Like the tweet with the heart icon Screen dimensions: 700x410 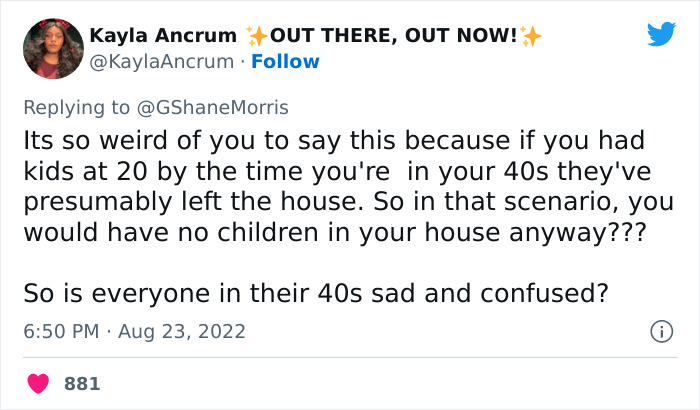click(40, 383)
